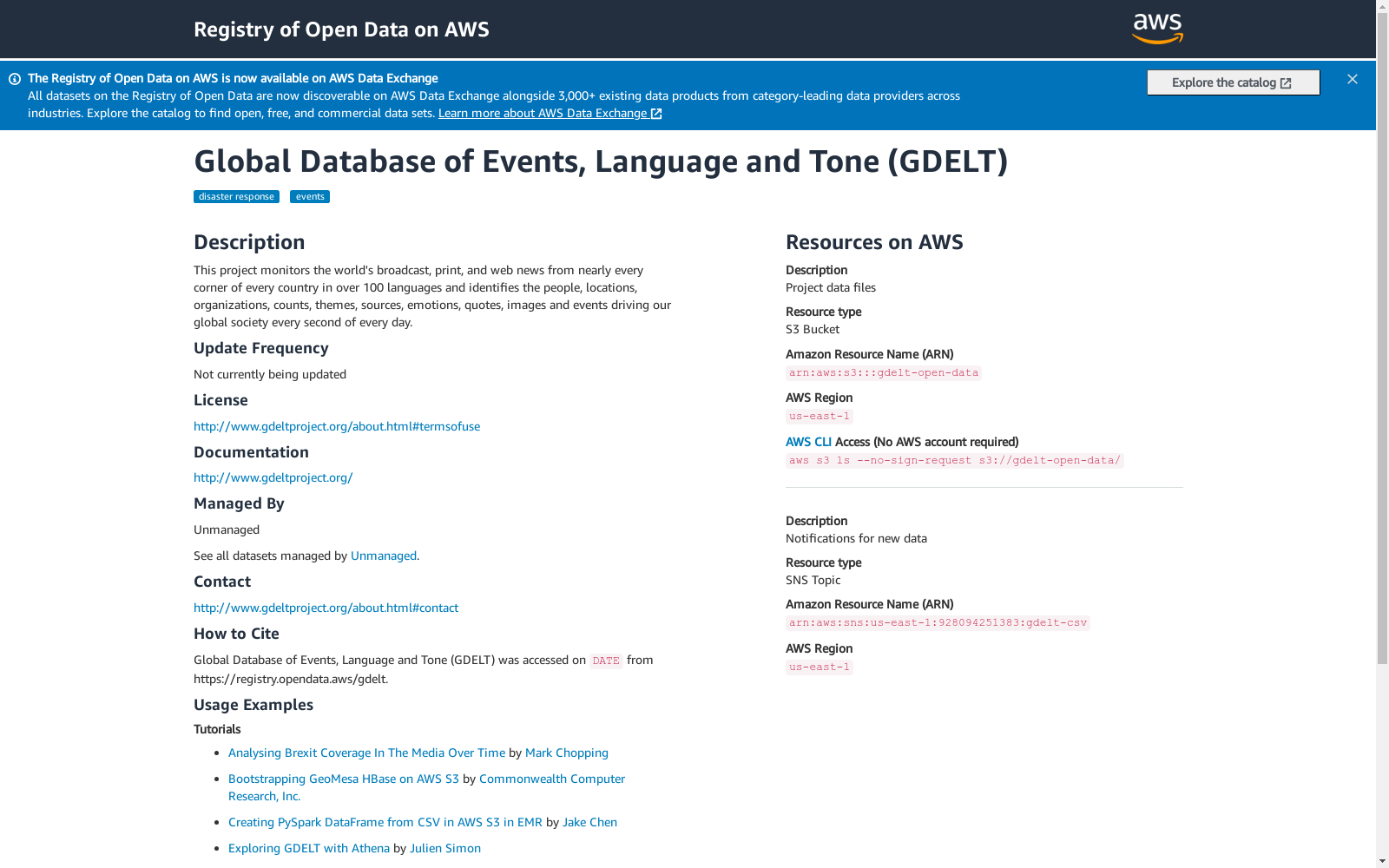The image size is (1389, 868).
Task: Open the AWS CLI link
Action: (808, 442)
